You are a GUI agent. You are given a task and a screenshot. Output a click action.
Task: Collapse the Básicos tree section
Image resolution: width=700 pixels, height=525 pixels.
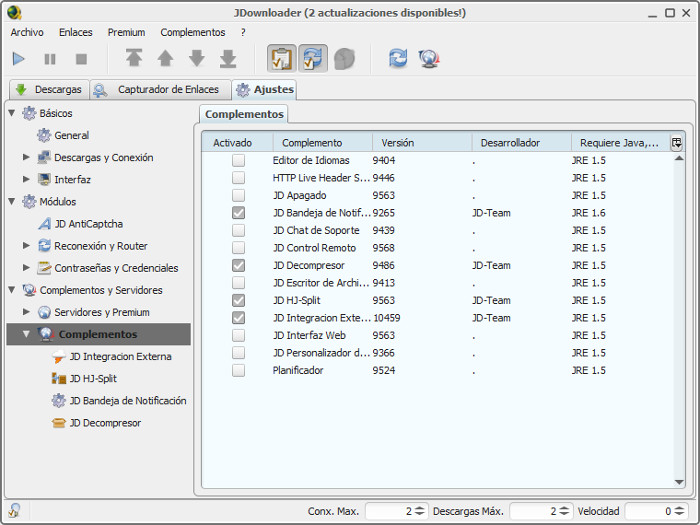(x=12, y=113)
